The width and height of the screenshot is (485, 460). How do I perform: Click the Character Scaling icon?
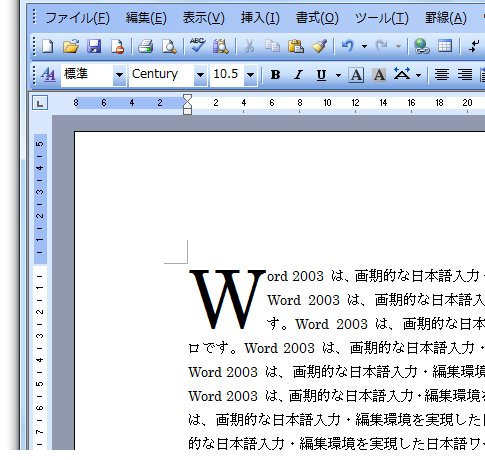402,74
